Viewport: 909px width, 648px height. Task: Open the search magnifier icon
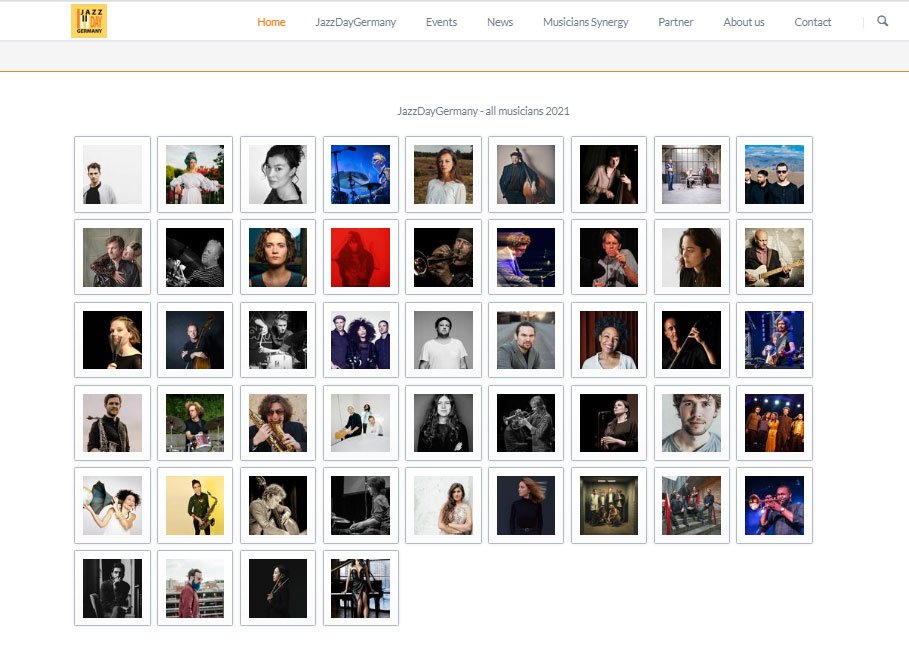[882, 21]
